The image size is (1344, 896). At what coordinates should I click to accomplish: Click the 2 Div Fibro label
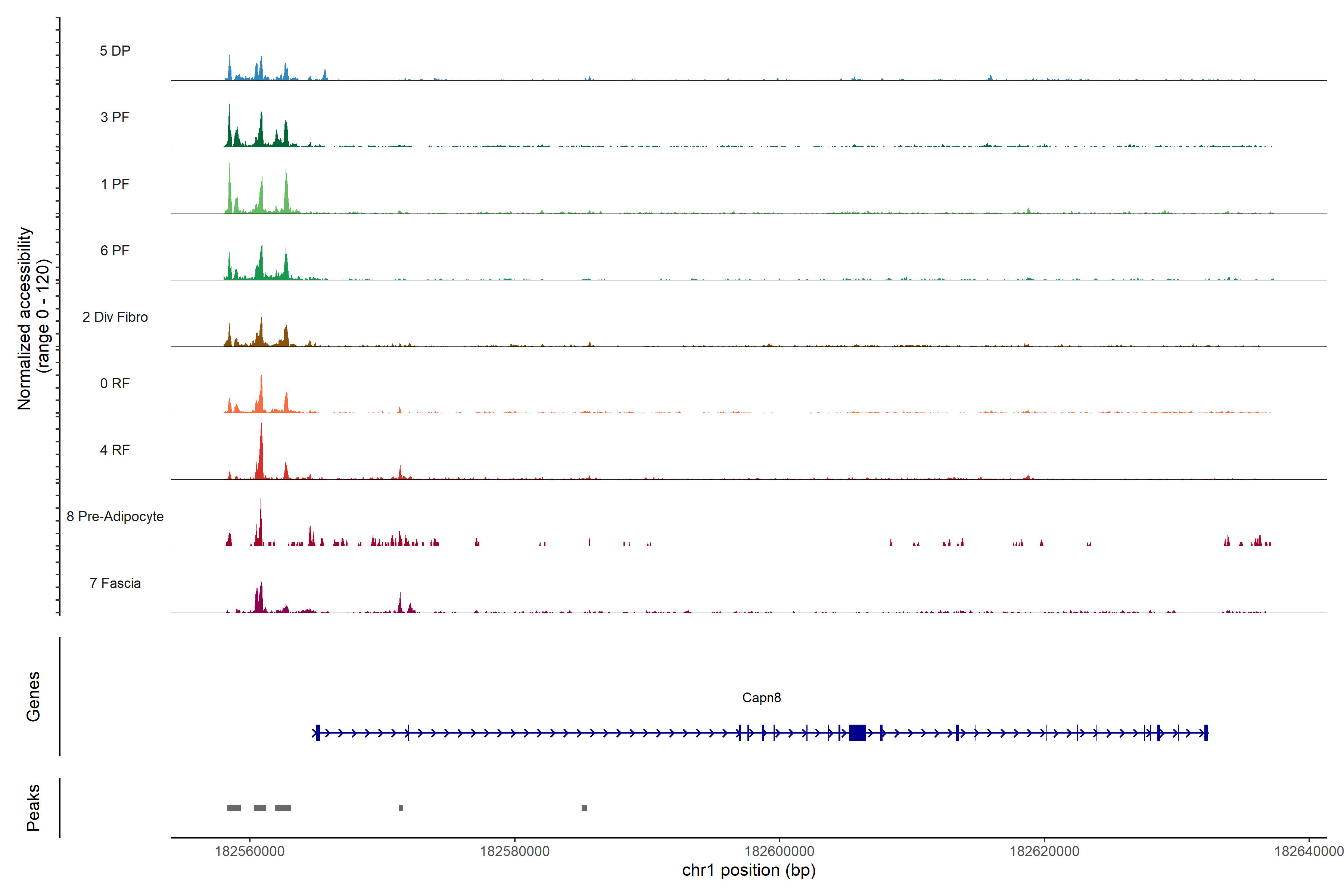pyautogui.click(x=115, y=317)
